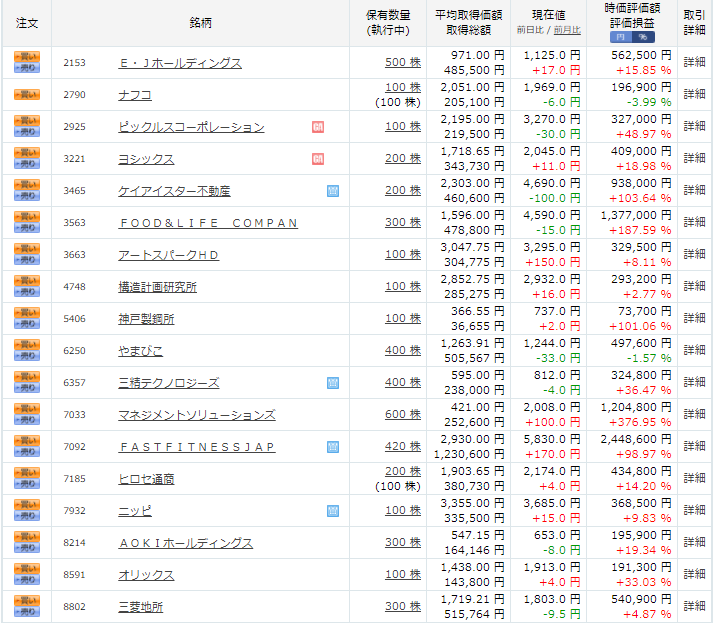Open 詳細 for the 2153 E・Jホールディングス row

pyautogui.click(x=694, y=62)
